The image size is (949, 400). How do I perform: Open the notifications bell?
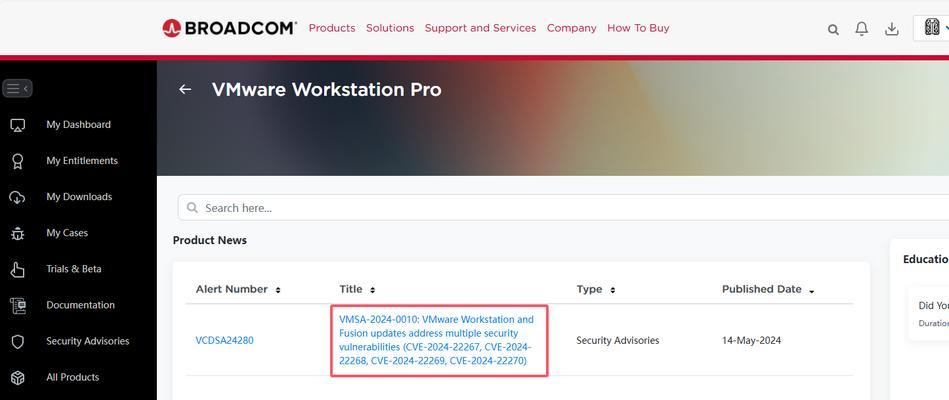pos(861,28)
